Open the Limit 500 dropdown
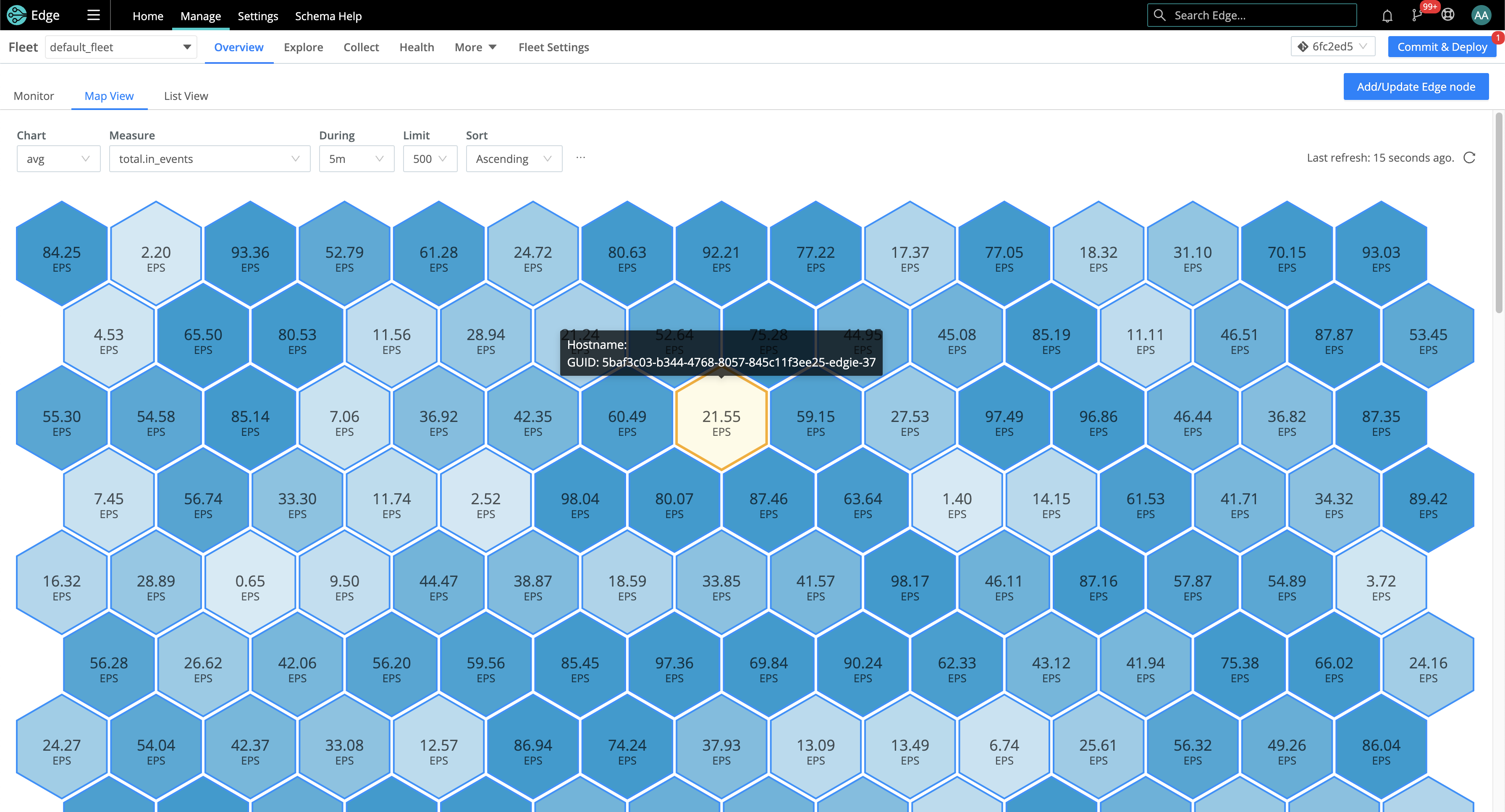The width and height of the screenshot is (1505, 812). pos(430,159)
